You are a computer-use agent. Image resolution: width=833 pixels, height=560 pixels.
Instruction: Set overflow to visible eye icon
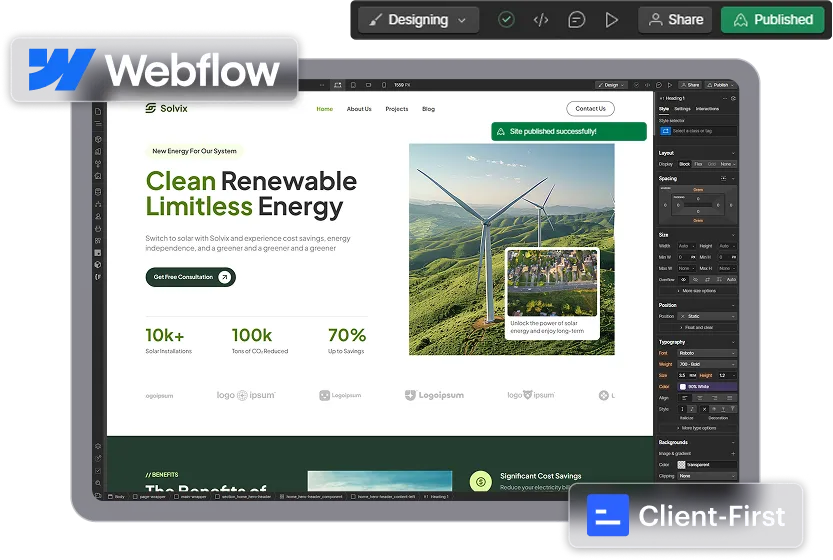(x=684, y=279)
